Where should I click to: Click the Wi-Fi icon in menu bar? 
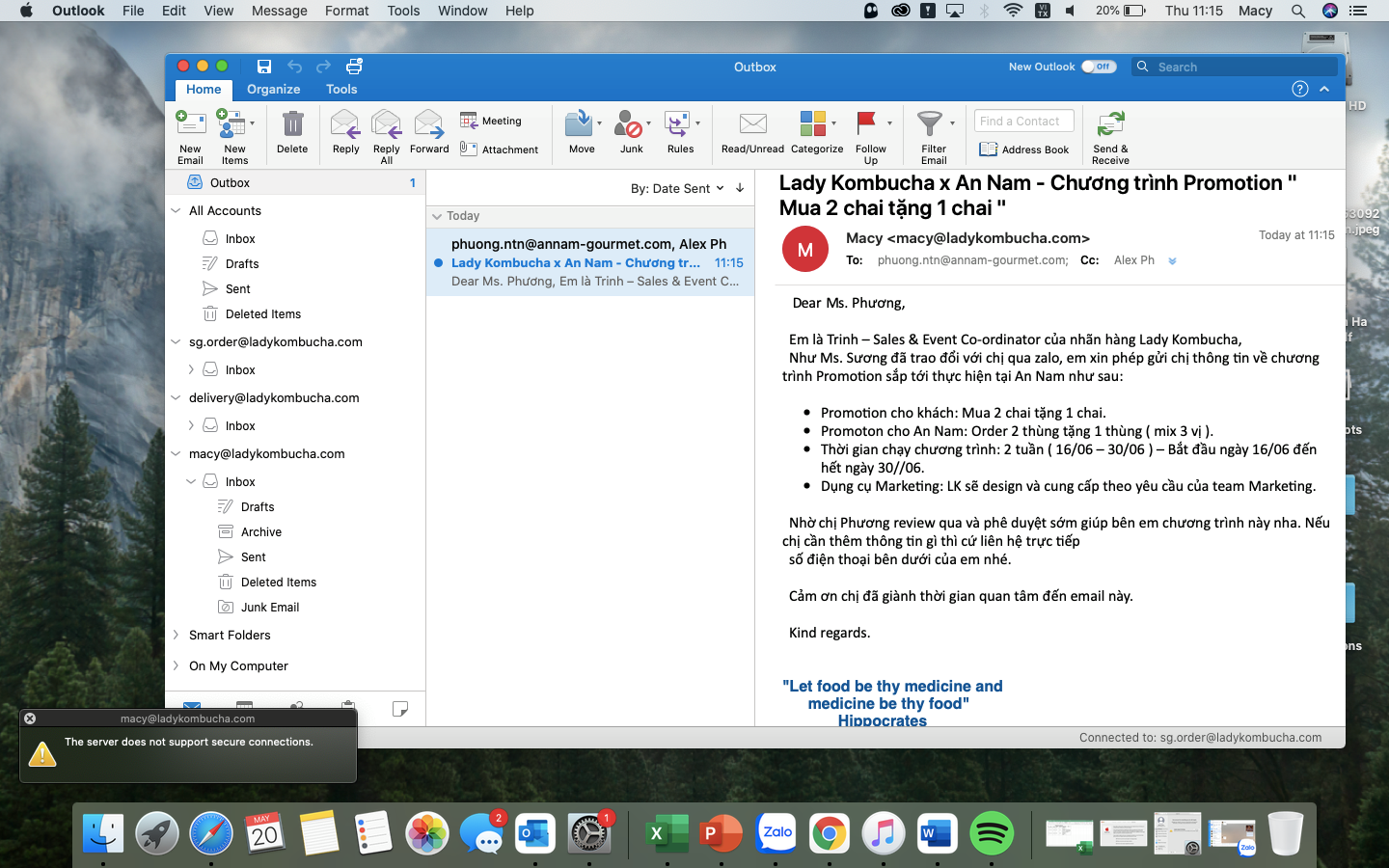pos(1013,11)
